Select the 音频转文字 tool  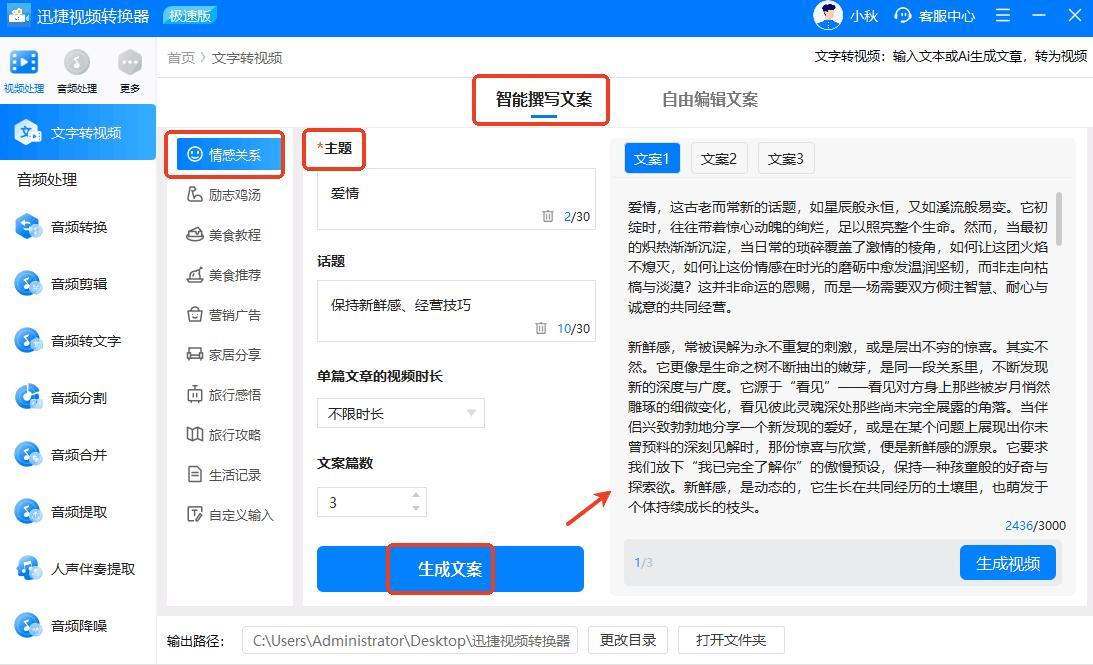(x=85, y=341)
